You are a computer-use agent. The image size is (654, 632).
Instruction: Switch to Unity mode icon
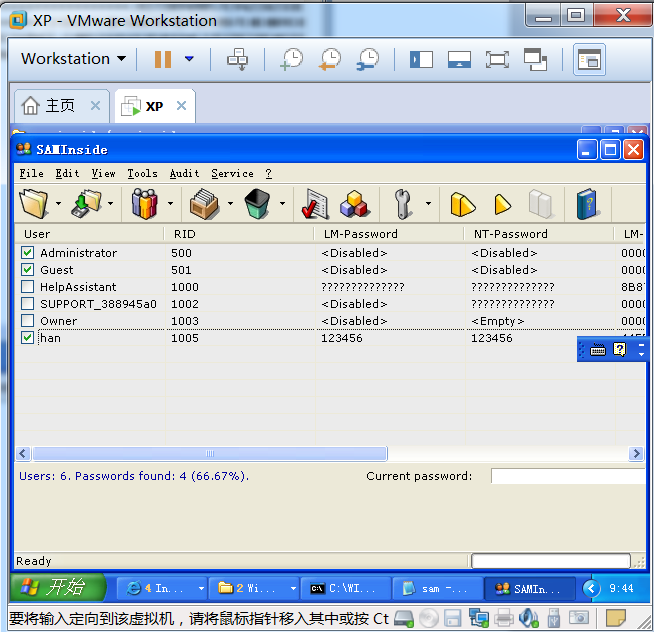pyautogui.click(x=536, y=59)
